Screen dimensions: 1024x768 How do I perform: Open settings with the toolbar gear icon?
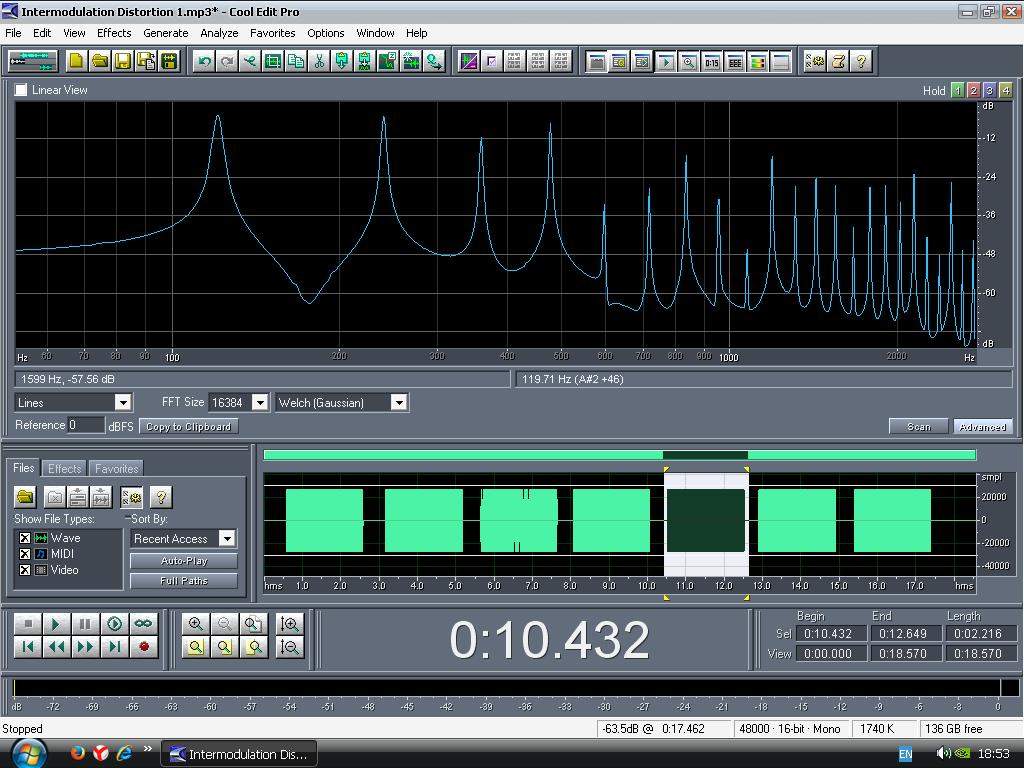pos(815,61)
